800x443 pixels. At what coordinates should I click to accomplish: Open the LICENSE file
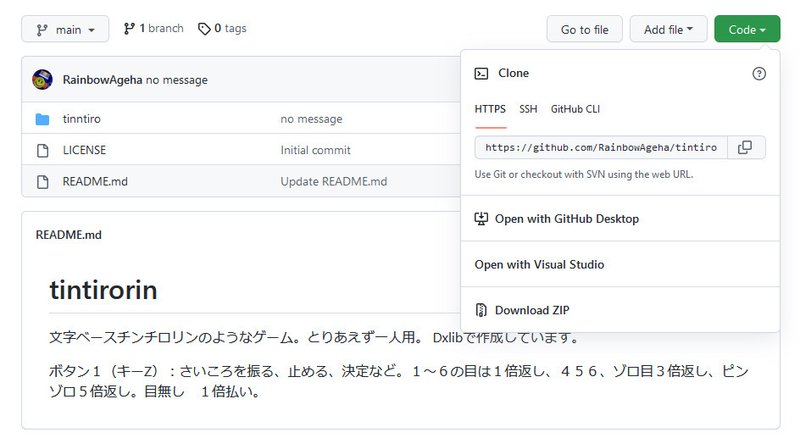tap(84, 150)
